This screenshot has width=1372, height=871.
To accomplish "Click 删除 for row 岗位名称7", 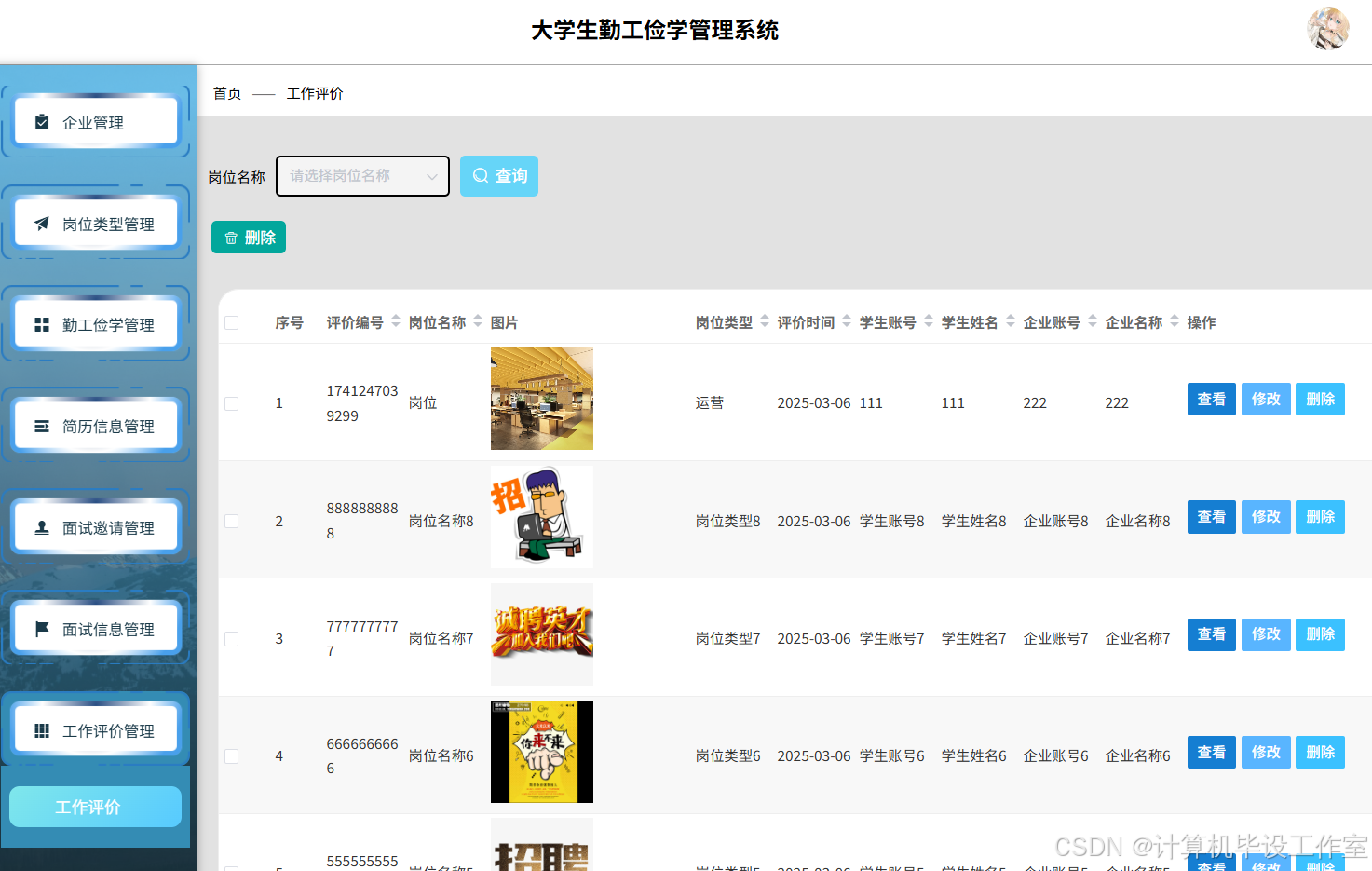I will point(1321,634).
